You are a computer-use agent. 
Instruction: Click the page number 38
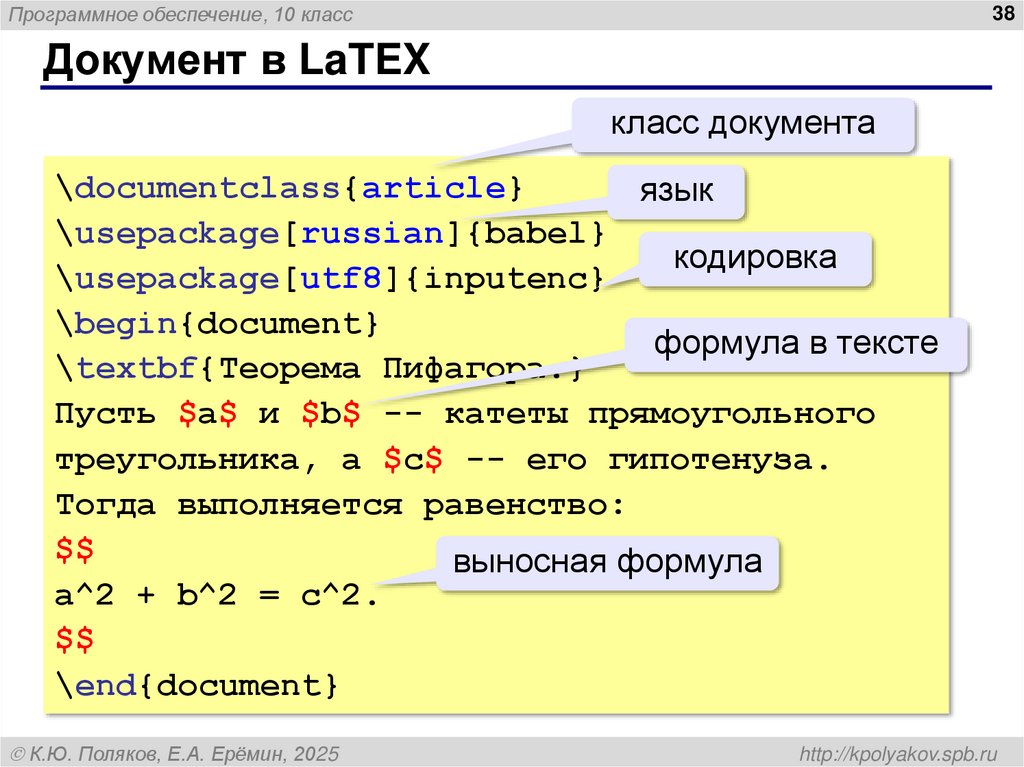1001,14
